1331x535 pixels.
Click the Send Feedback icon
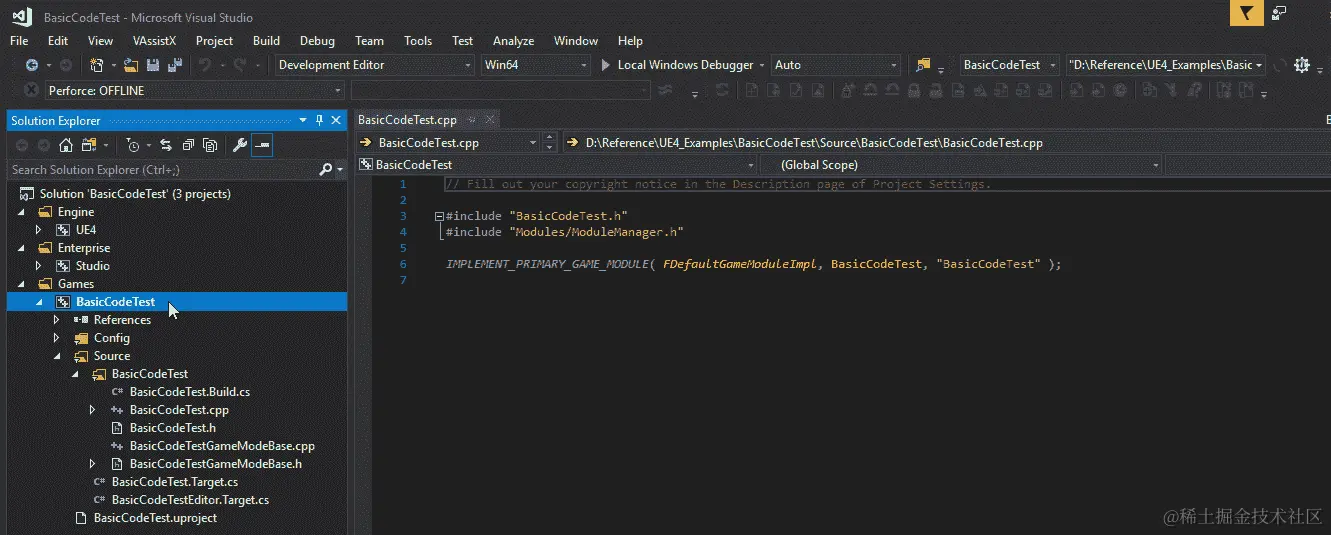click(1279, 13)
